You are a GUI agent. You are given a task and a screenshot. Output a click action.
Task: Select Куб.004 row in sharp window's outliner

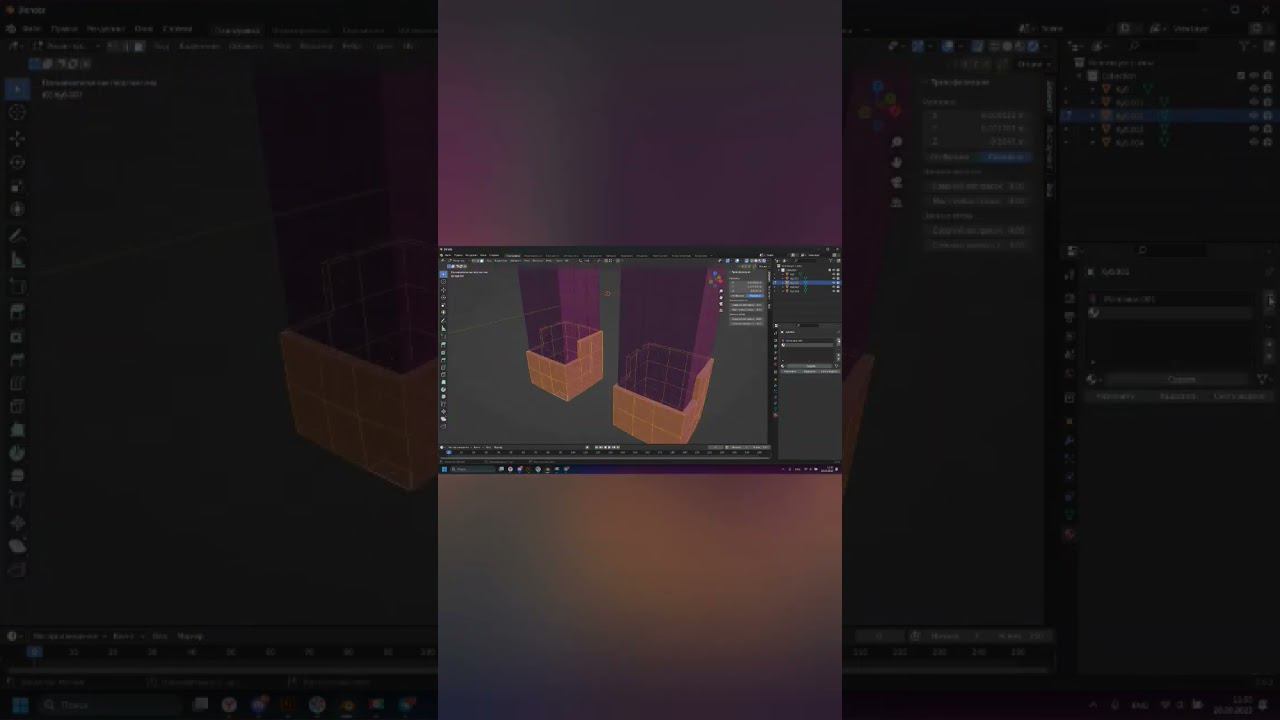click(x=807, y=291)
